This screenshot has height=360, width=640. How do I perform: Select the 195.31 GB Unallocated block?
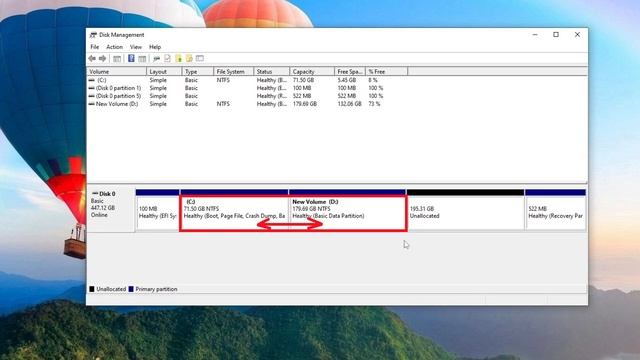point(465,209)
